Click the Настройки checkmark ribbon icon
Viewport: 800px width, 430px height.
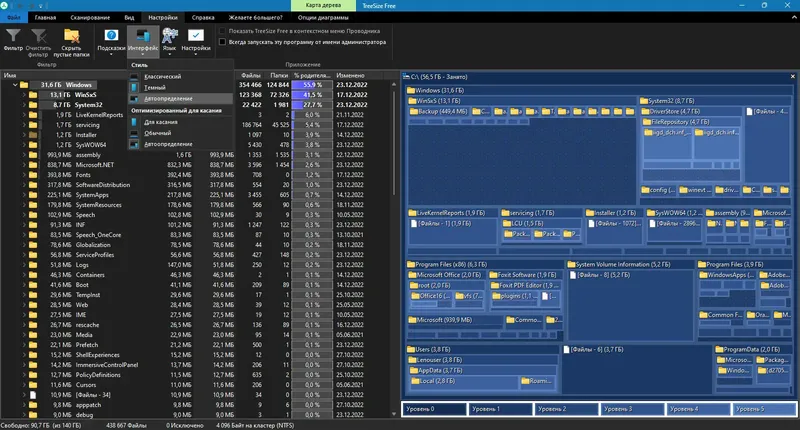point(196,35)
